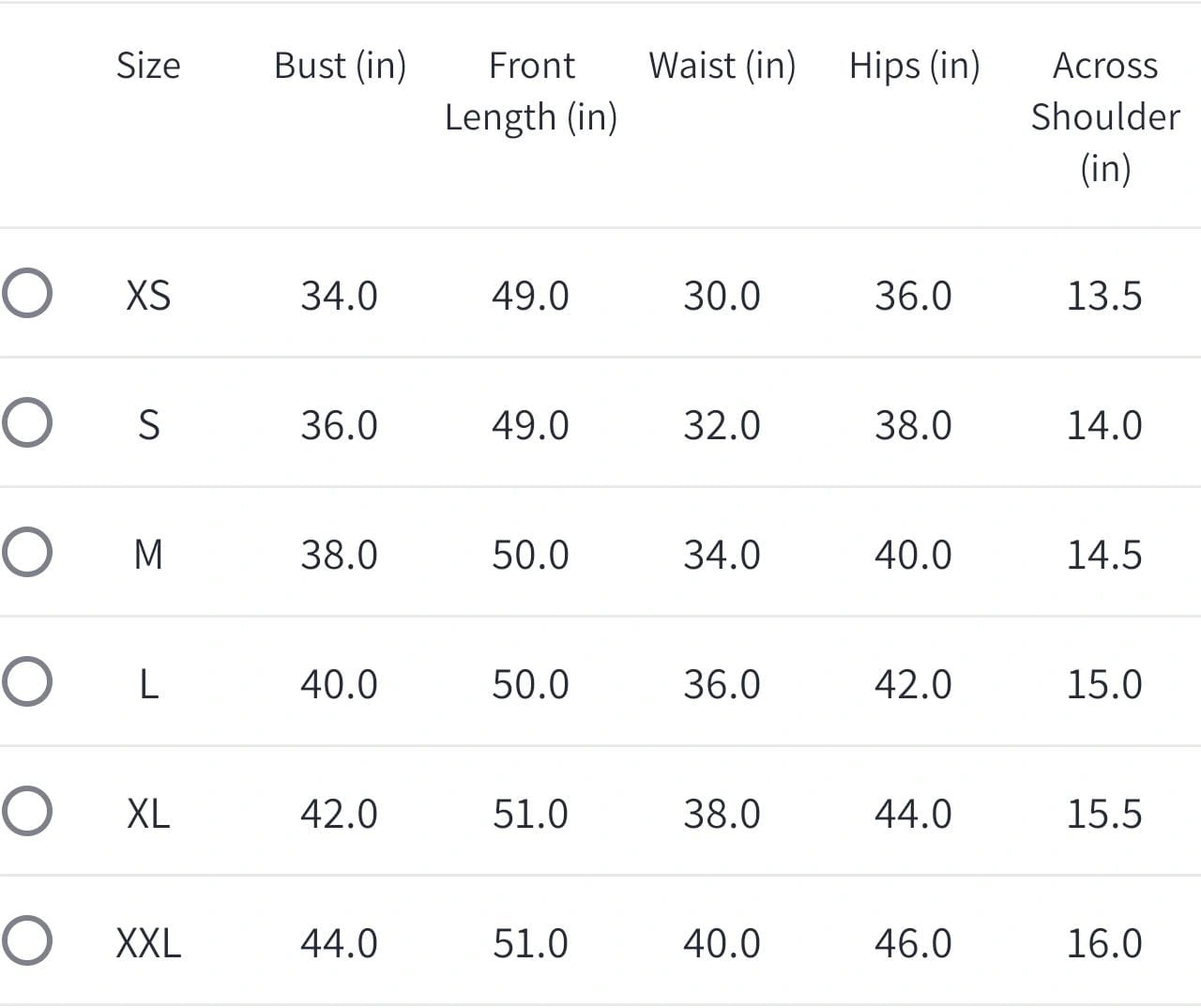This screenshot has width=1201, height=1008.
Task: Choose the XL size radio button
Action: coord(26,811)
